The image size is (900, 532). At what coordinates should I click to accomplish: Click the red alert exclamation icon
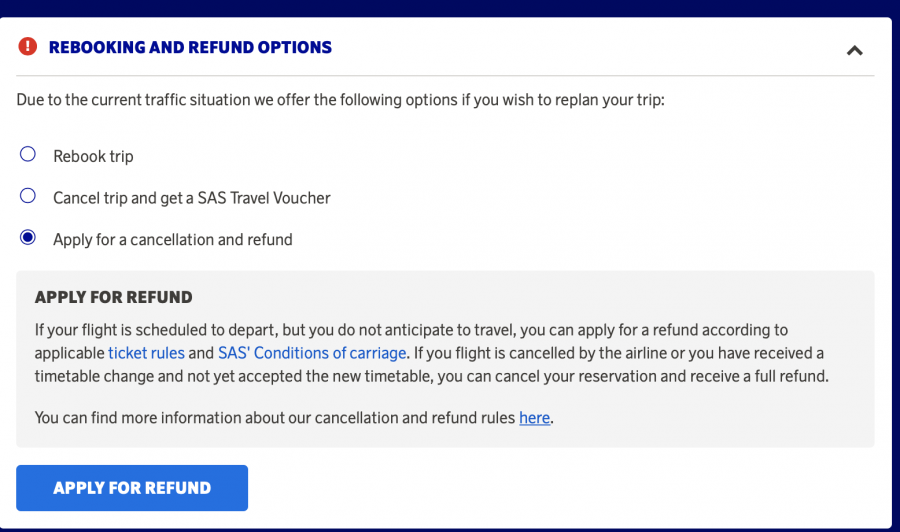pyautogui.click(x=28, y=47)
